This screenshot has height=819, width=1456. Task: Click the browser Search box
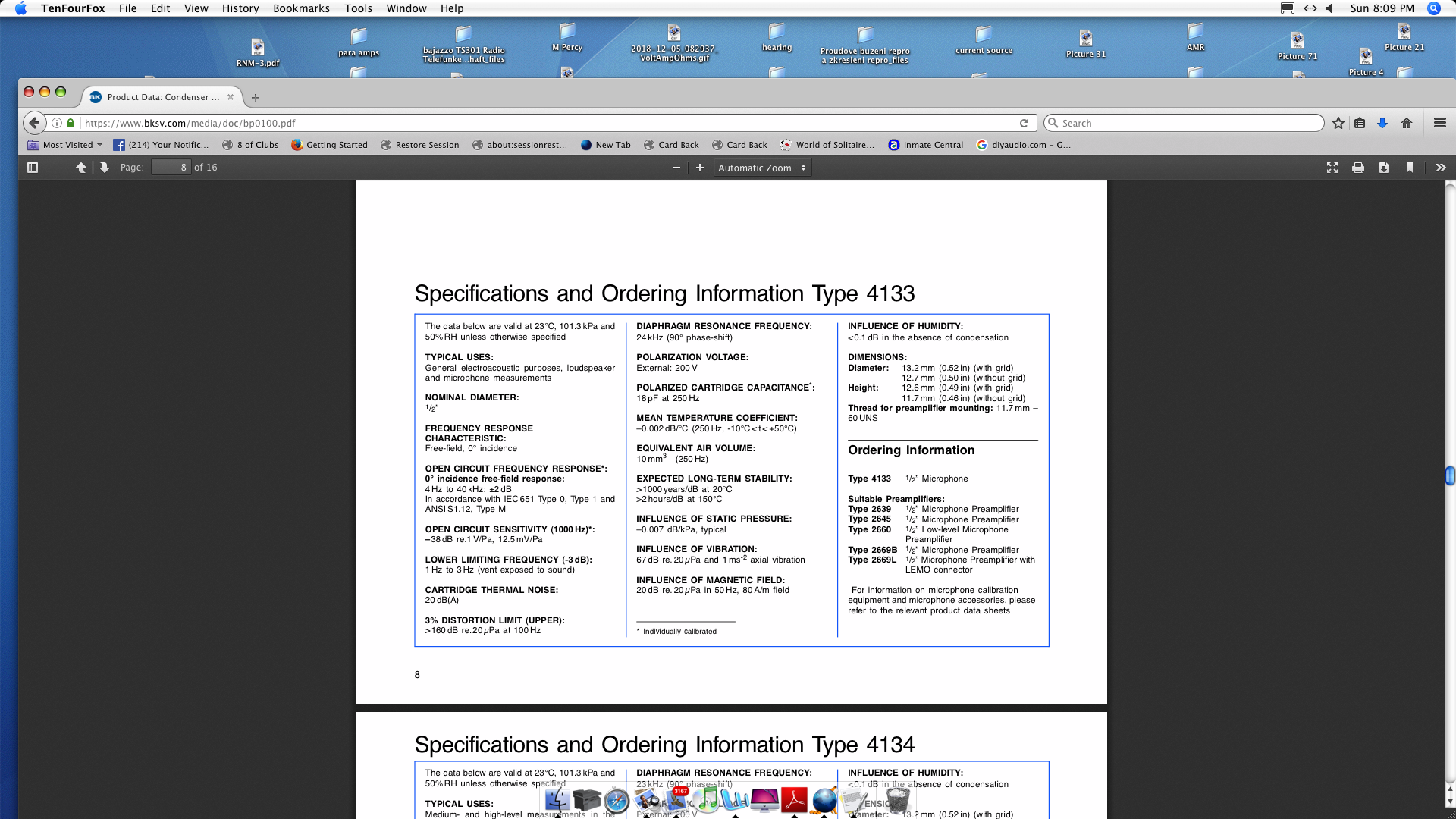coord(1184,123)
